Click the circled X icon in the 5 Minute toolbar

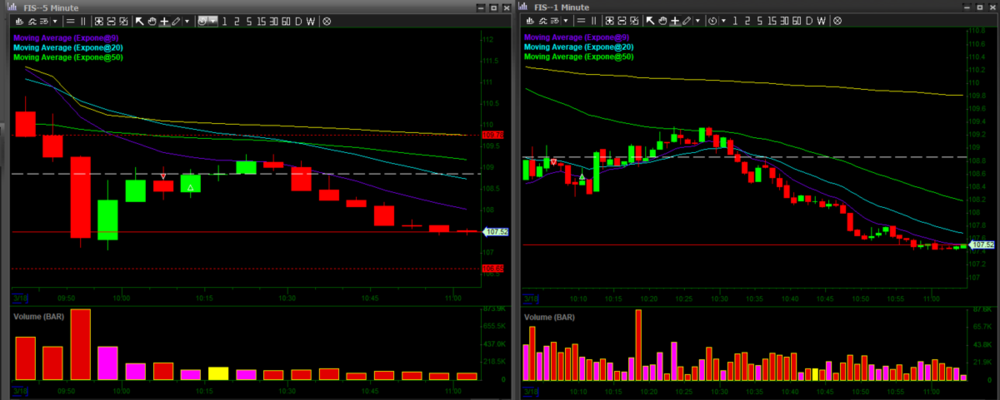[327, 21]
